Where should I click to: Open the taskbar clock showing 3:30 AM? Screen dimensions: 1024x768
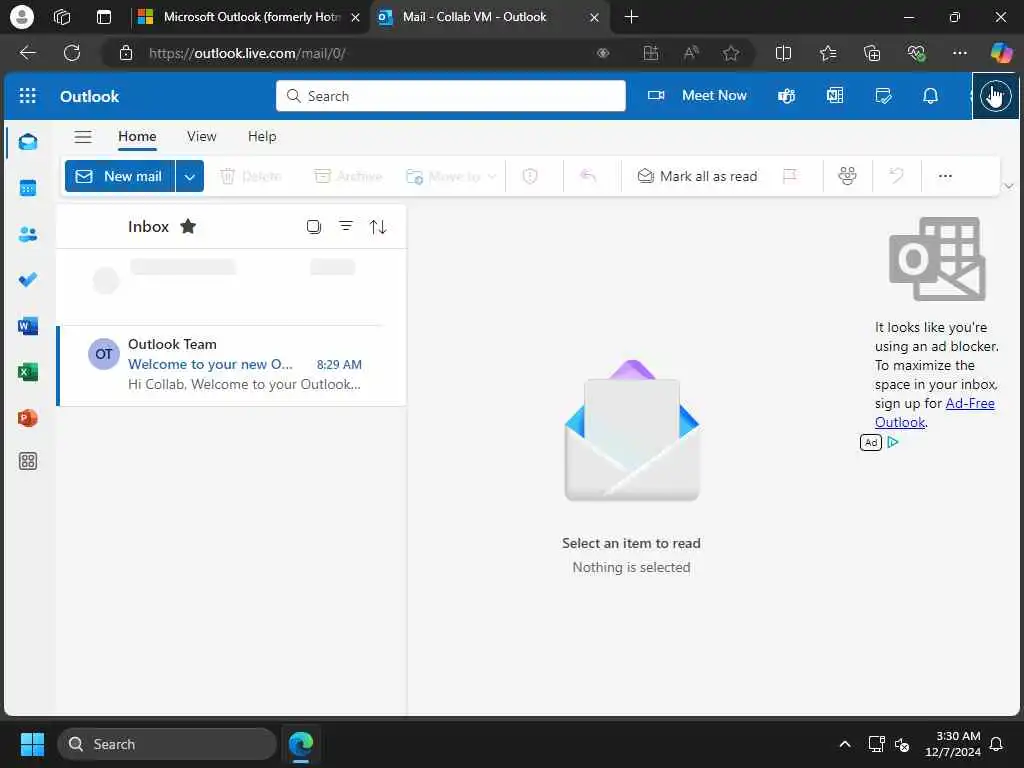(953, 744)
